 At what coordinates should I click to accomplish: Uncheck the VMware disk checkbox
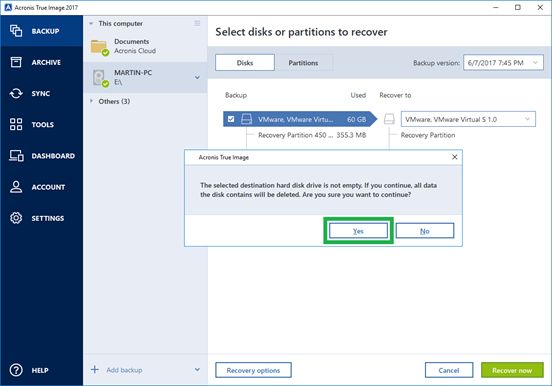[231, 119]
